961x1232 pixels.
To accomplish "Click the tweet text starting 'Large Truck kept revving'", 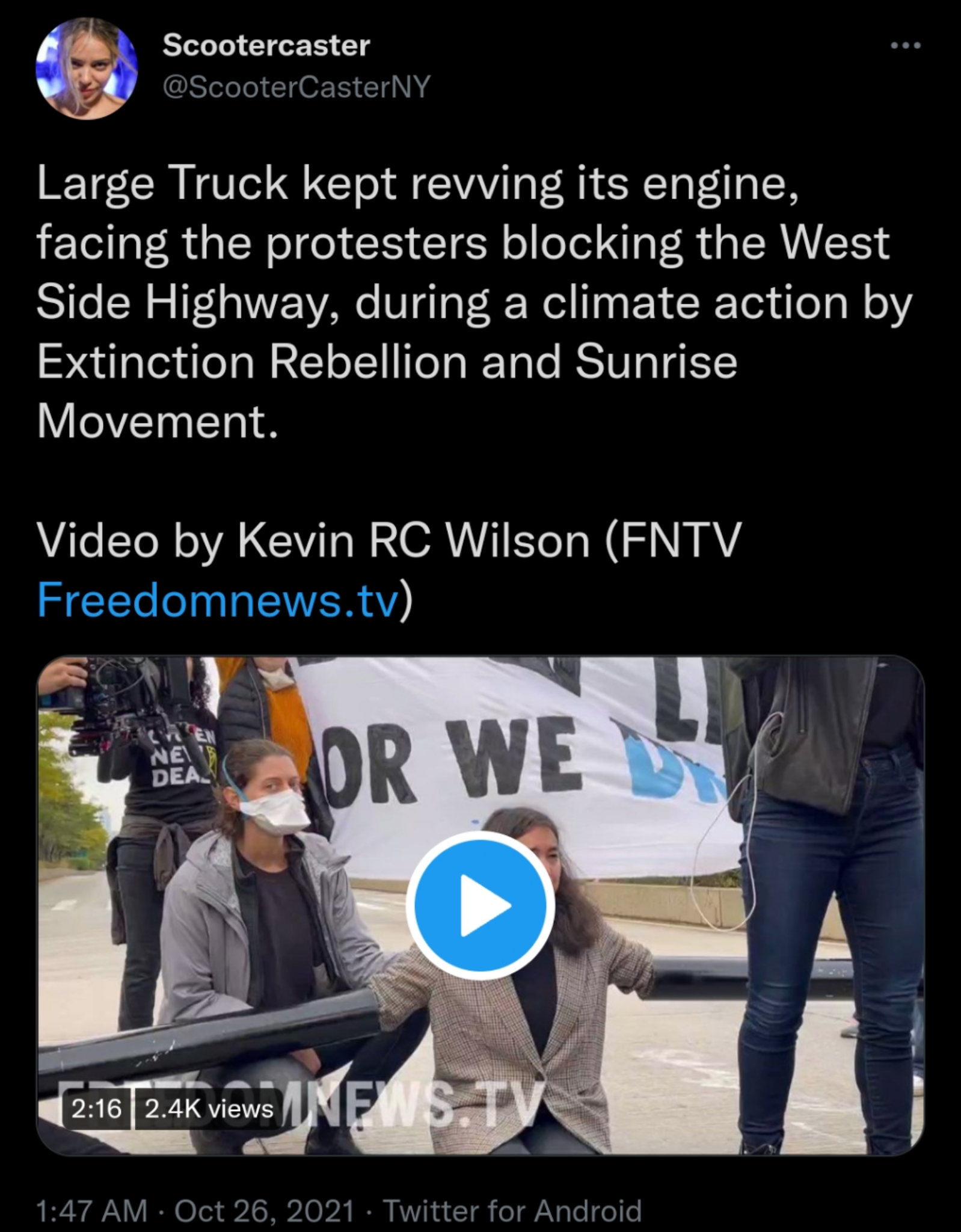I will click(474, 303).
